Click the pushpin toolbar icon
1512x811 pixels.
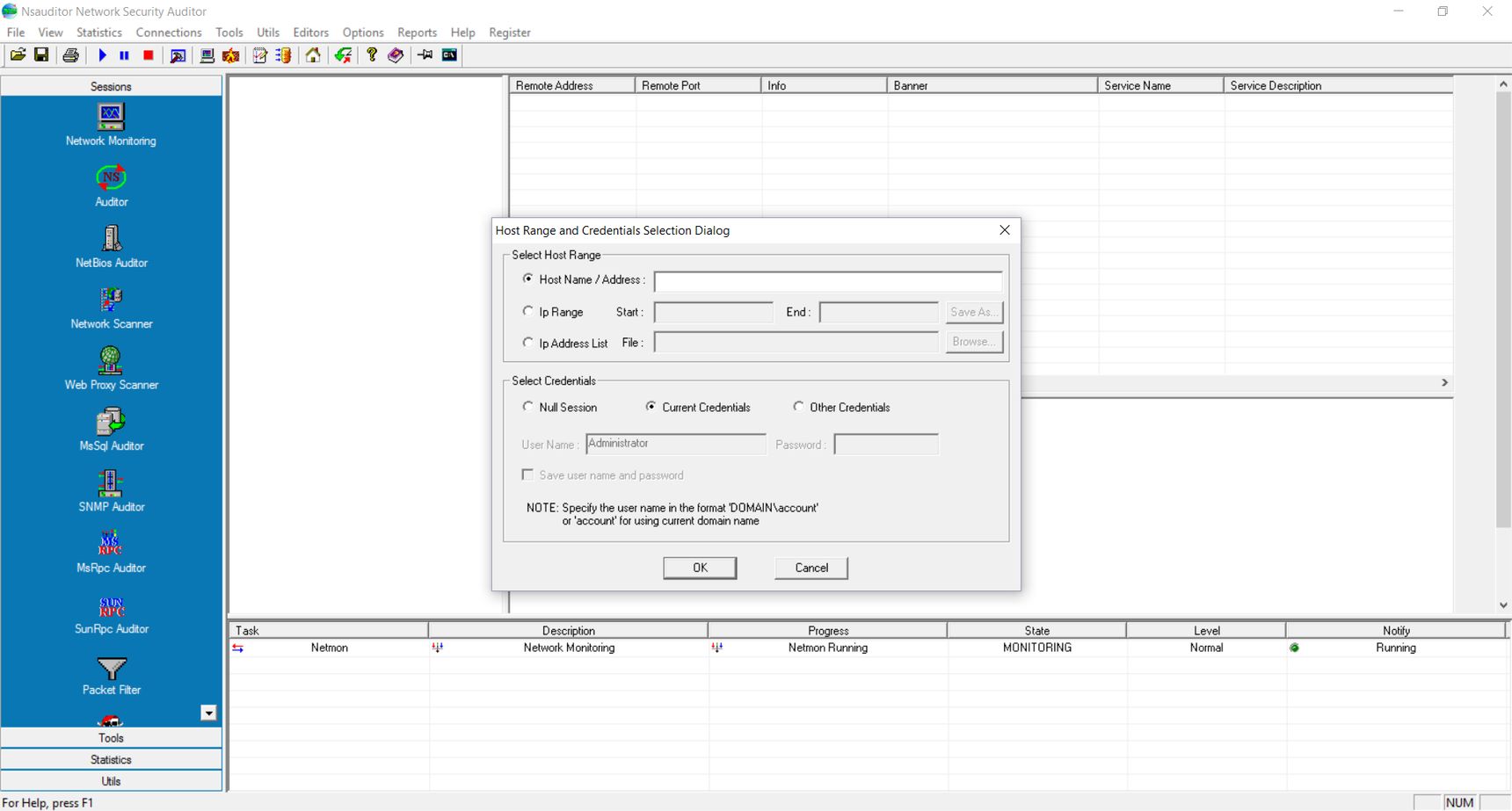tap(425, 55)
